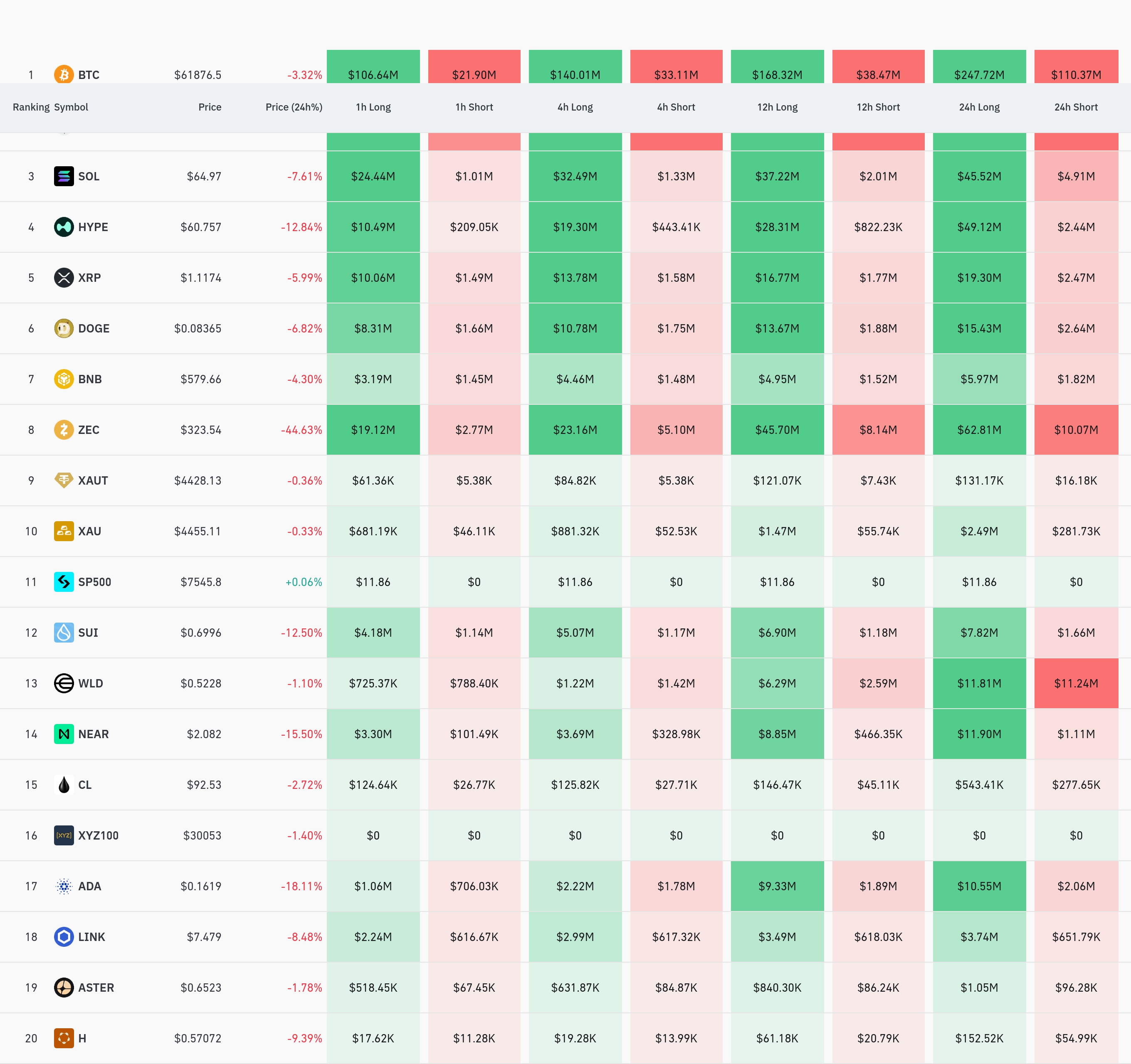Sort by the Ranking column header
Viewport: 1131px width, 1064px height.
(31, 107)
